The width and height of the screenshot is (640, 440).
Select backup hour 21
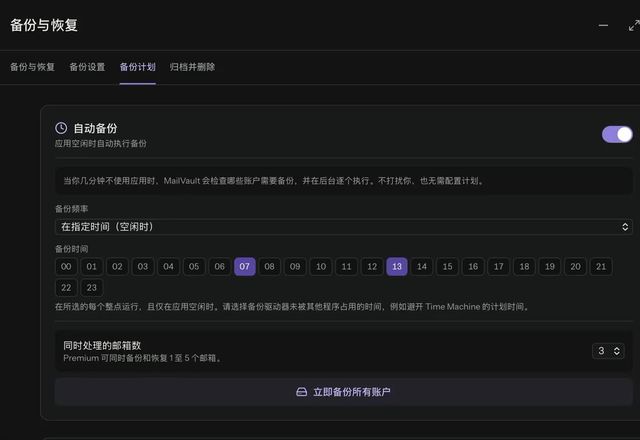tap(601, 267)
